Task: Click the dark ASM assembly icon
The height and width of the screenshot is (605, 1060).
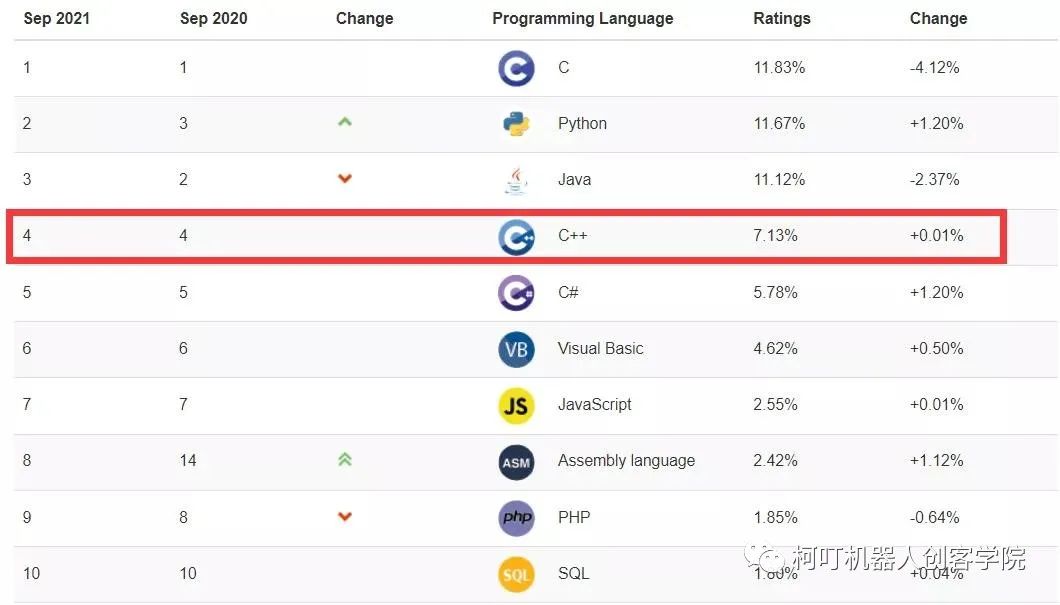Action: point(516,462)
